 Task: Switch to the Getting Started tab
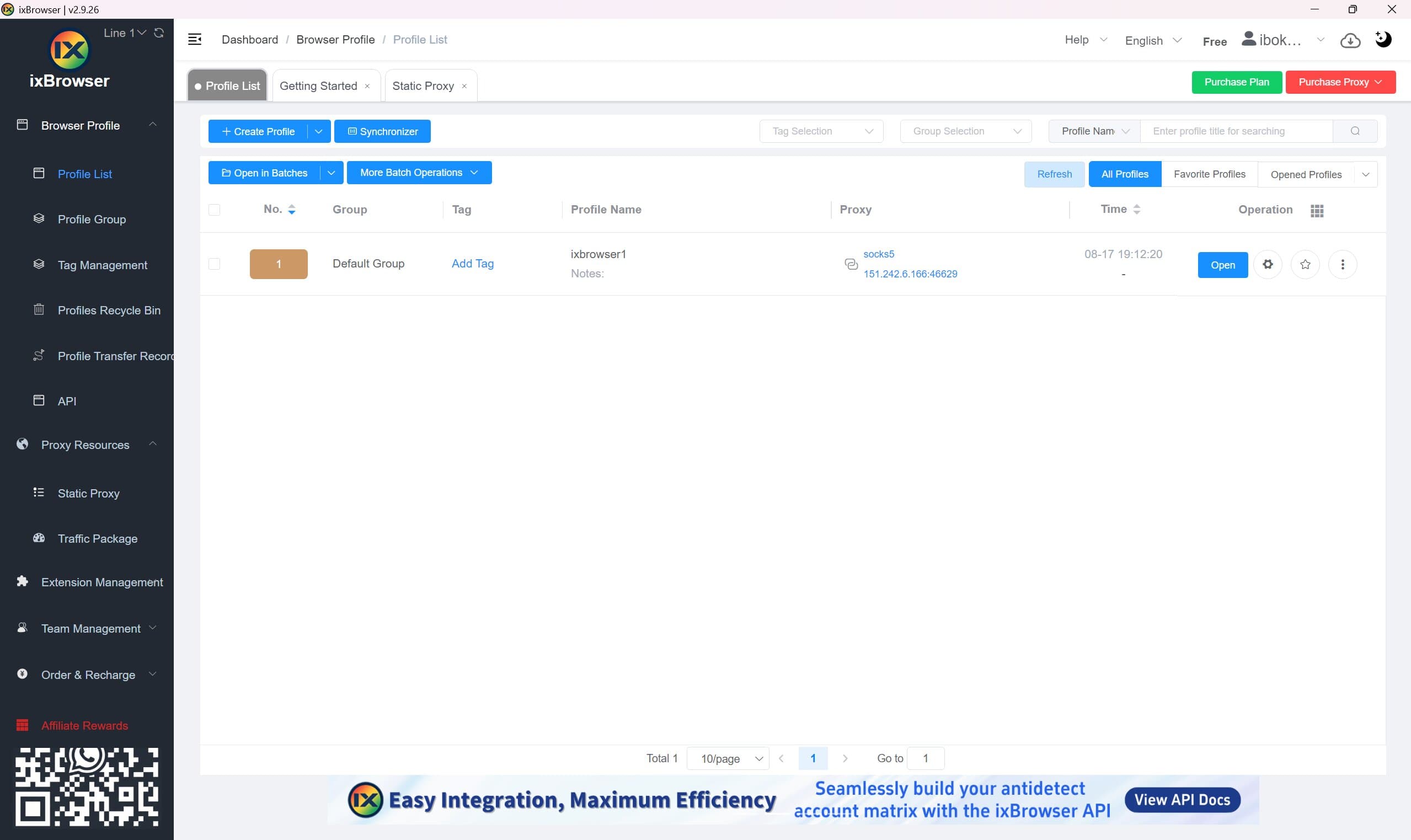tap(318, 86)
